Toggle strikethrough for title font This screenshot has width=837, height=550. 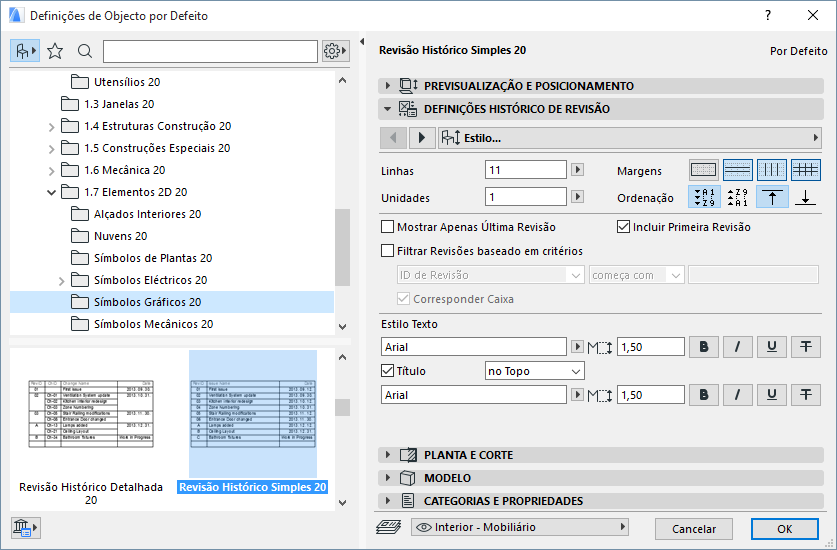click(806, 395)
